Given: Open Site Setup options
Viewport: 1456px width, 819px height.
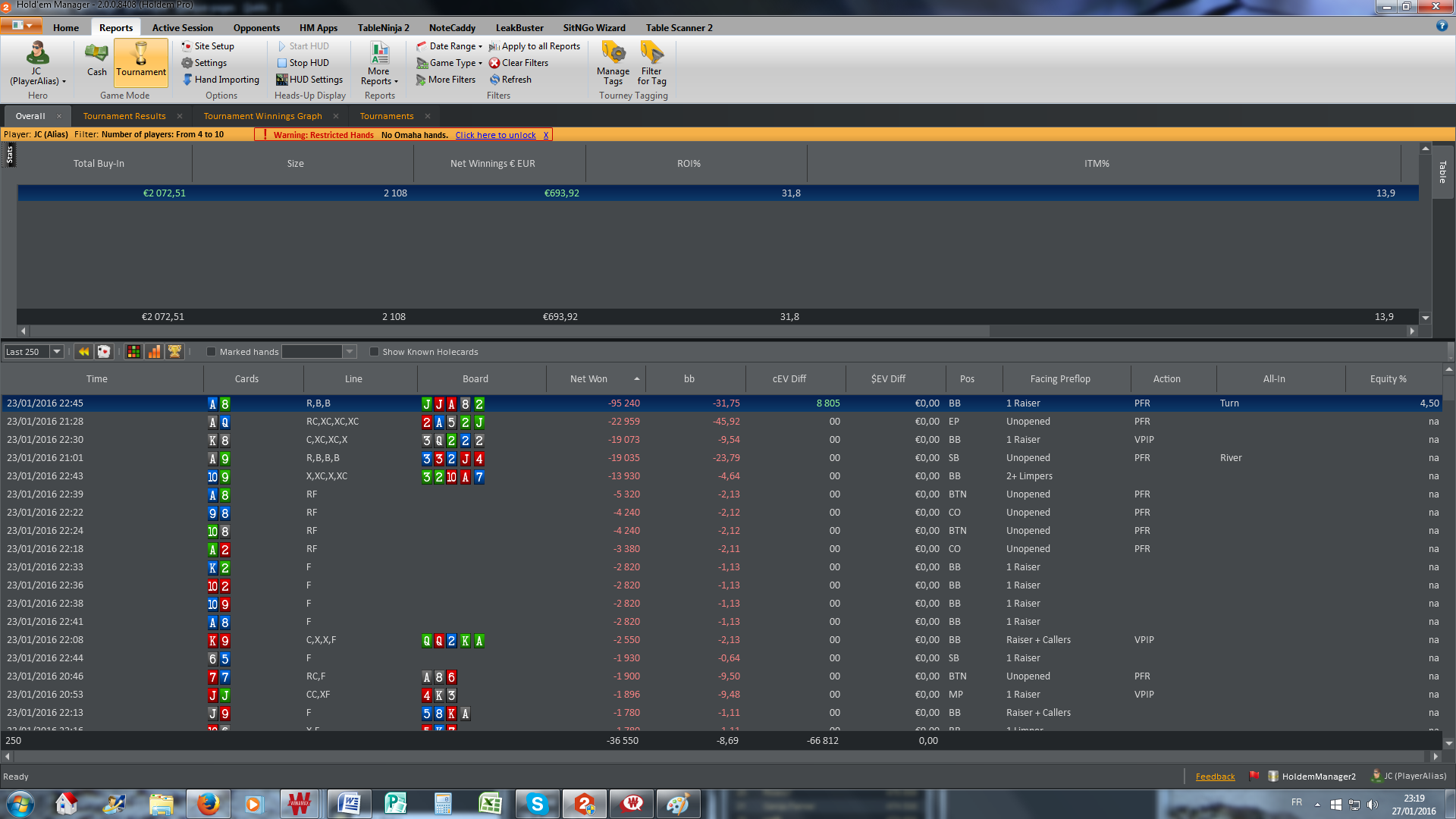Looking at the screenshot, I should point(208,46).
